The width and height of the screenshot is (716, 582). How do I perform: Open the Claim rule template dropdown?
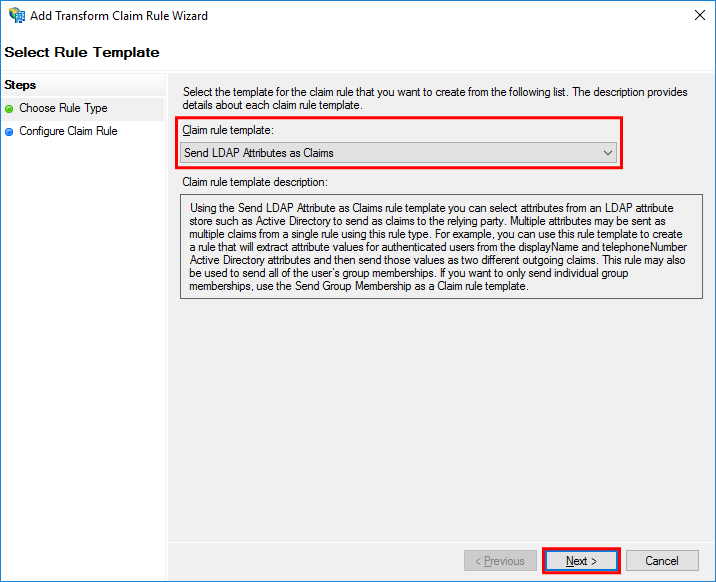point(398,153)
